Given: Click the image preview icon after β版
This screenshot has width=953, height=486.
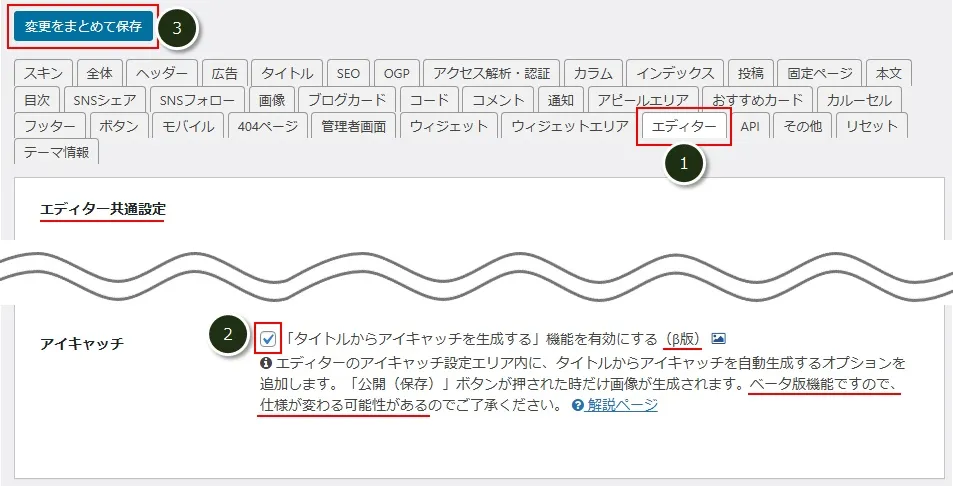Looking at the screenshot, I should [x=719, y=339].
